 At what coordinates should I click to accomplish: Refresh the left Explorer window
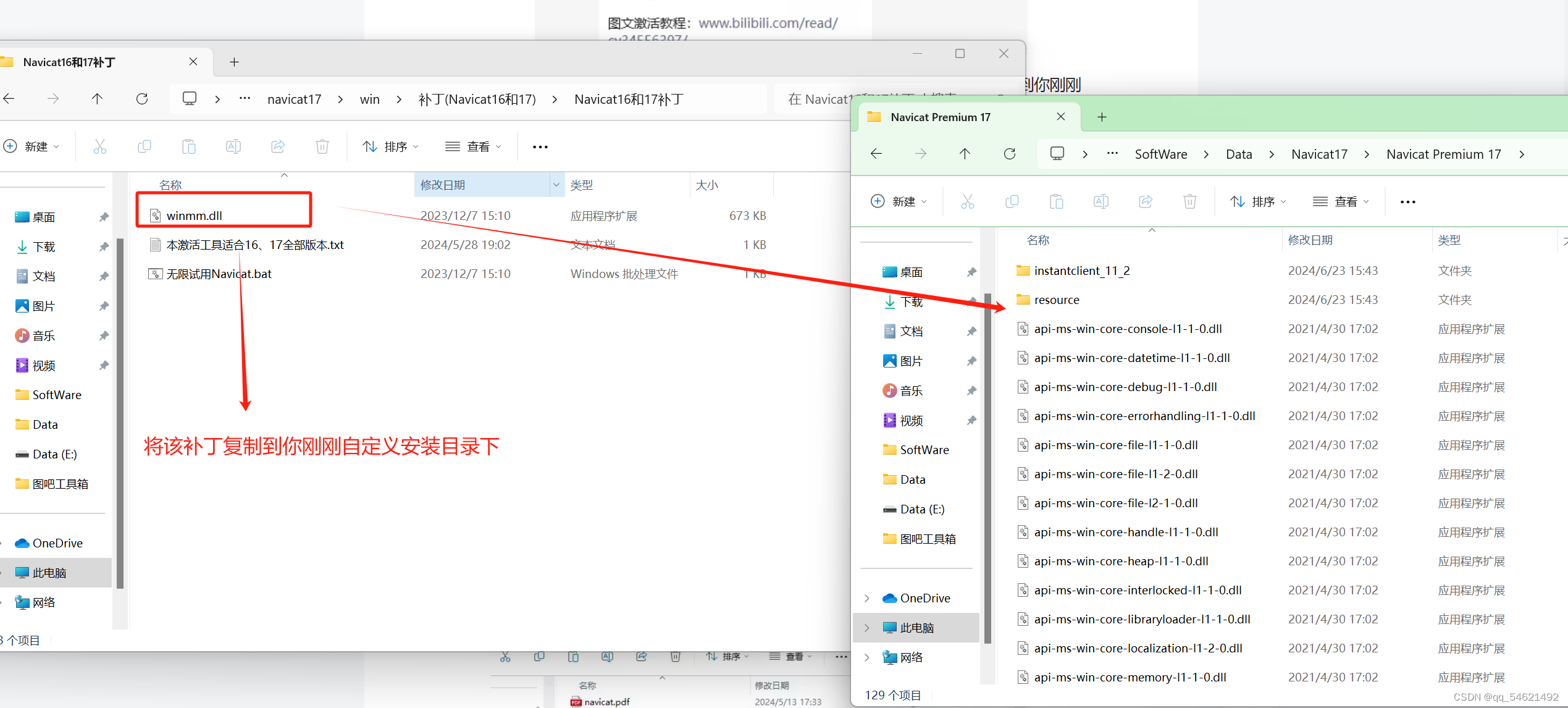142,99
